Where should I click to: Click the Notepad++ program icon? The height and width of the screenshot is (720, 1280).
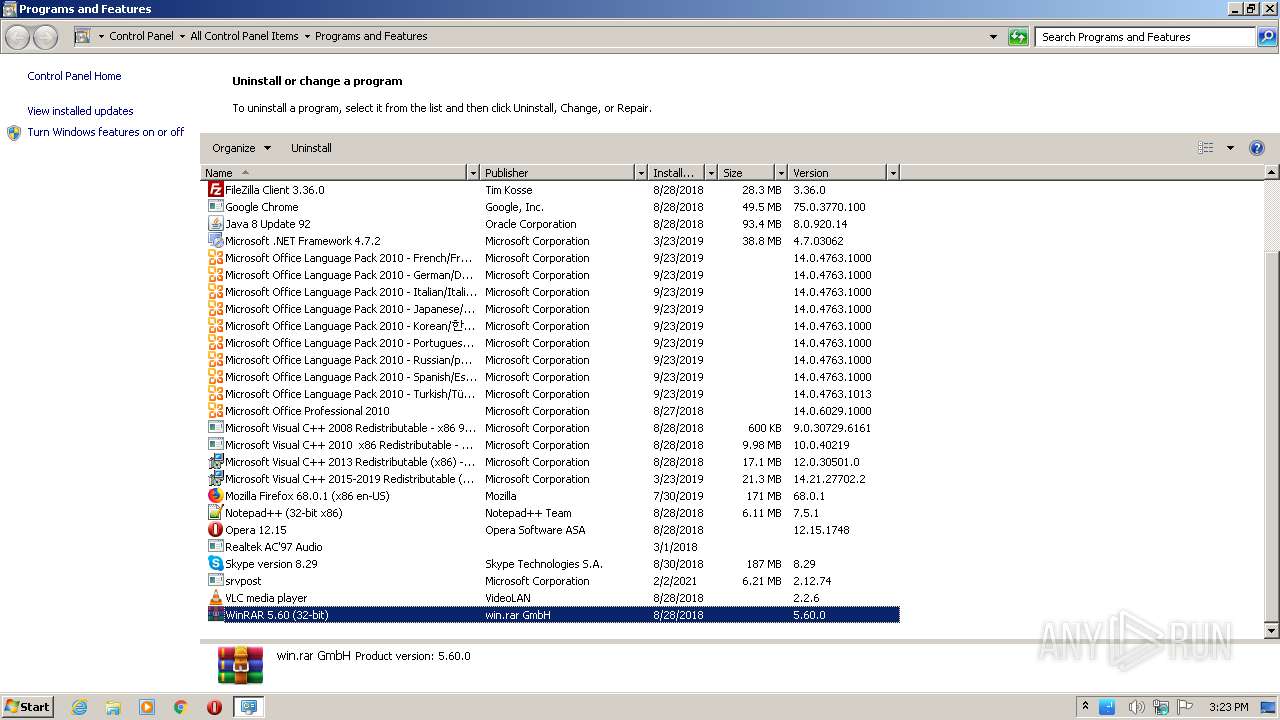[215, 512]
